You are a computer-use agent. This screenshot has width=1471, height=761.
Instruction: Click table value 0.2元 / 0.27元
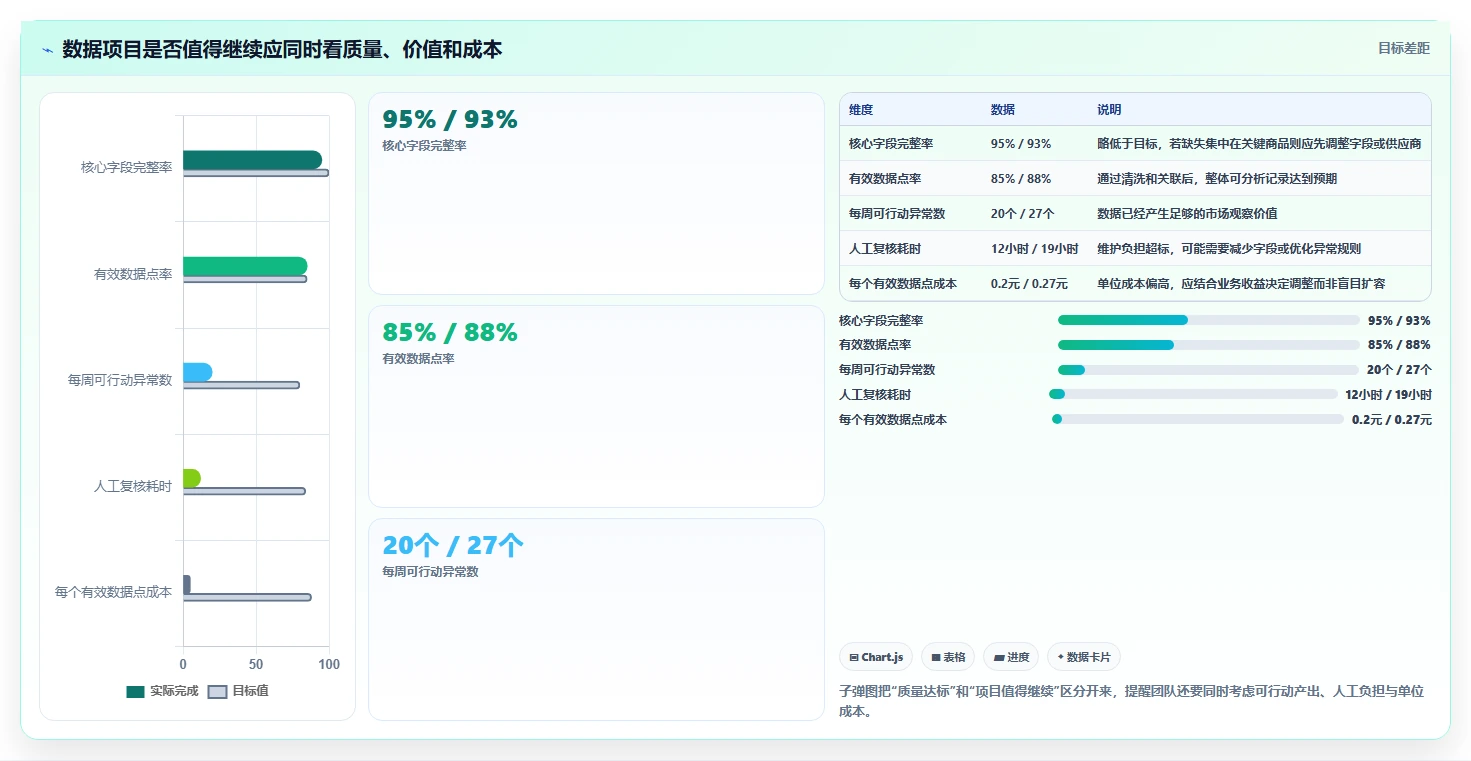pyautogui.click(x=1029, y=284)
